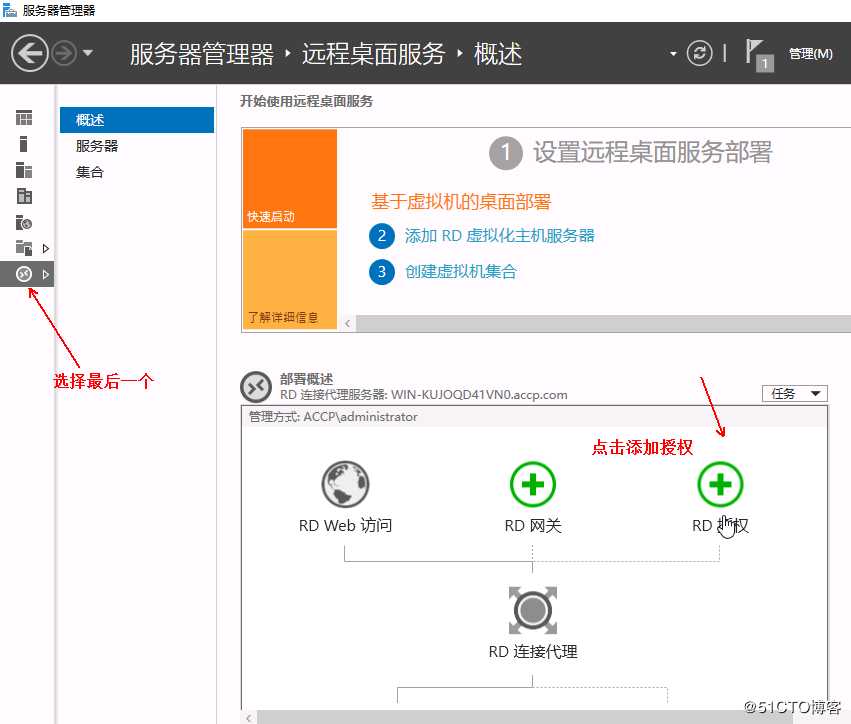Open the 任务 dropdown
This screenshot has width=851, height=724.
point(795,393)
